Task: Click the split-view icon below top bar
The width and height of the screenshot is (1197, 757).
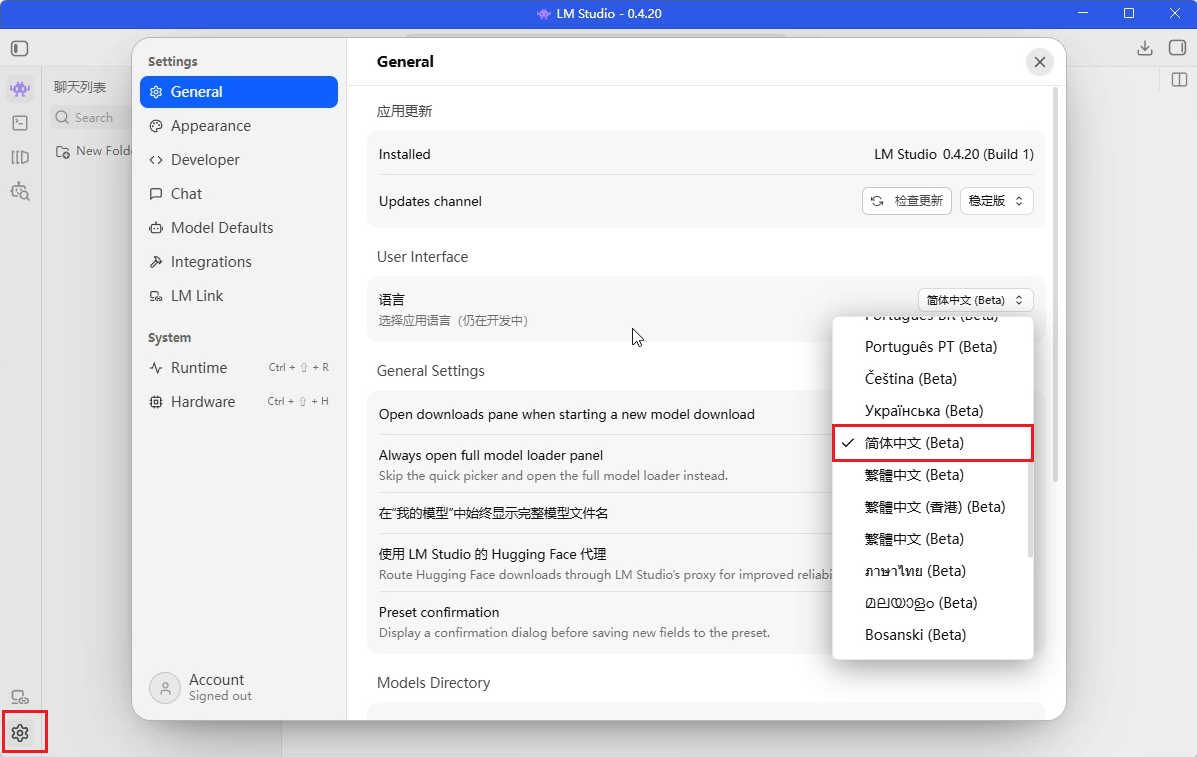Action: [1179, 79]
